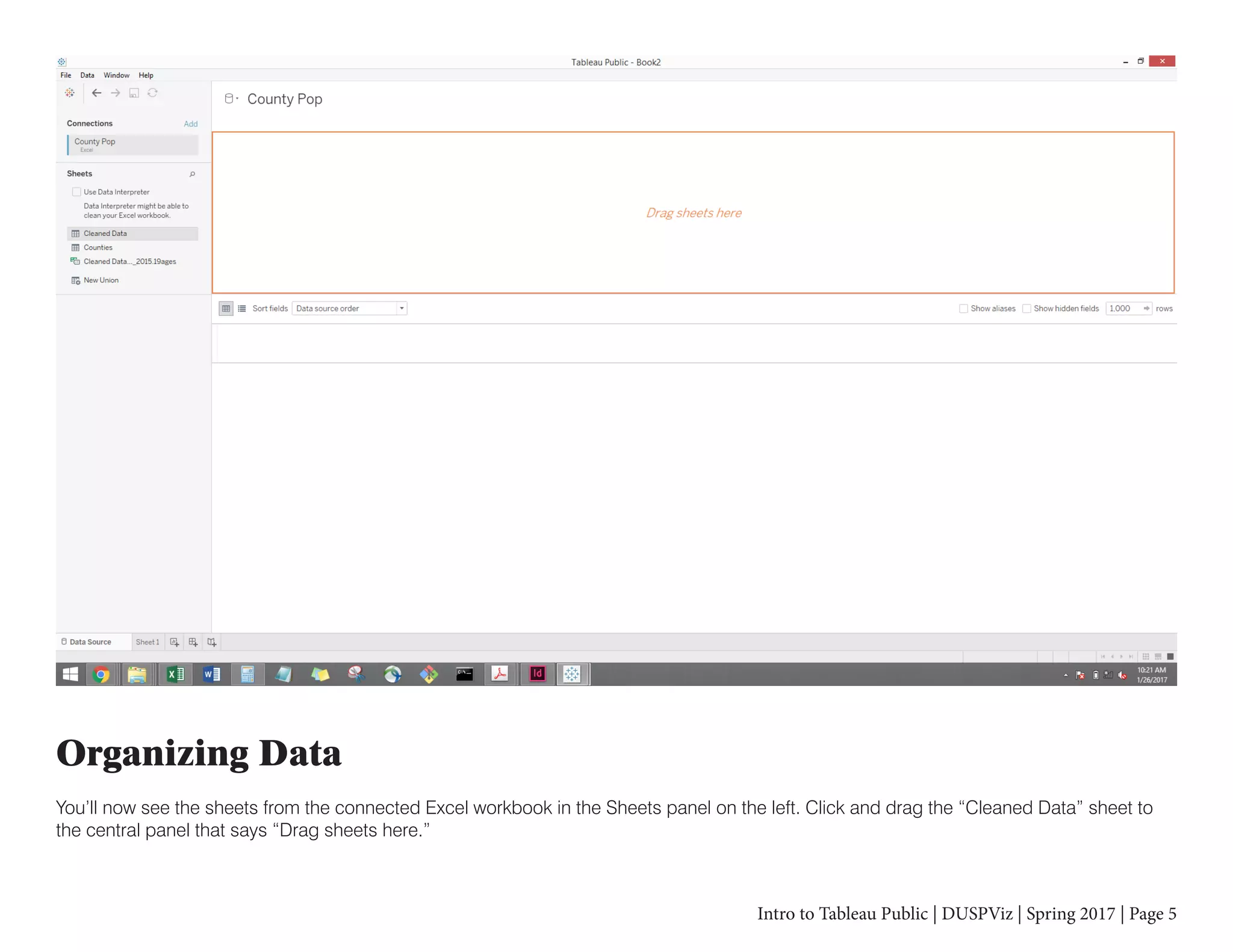Go forward with the right arrow button
This screenshot has width=1233, height=952.
click(x=116, y=93)
